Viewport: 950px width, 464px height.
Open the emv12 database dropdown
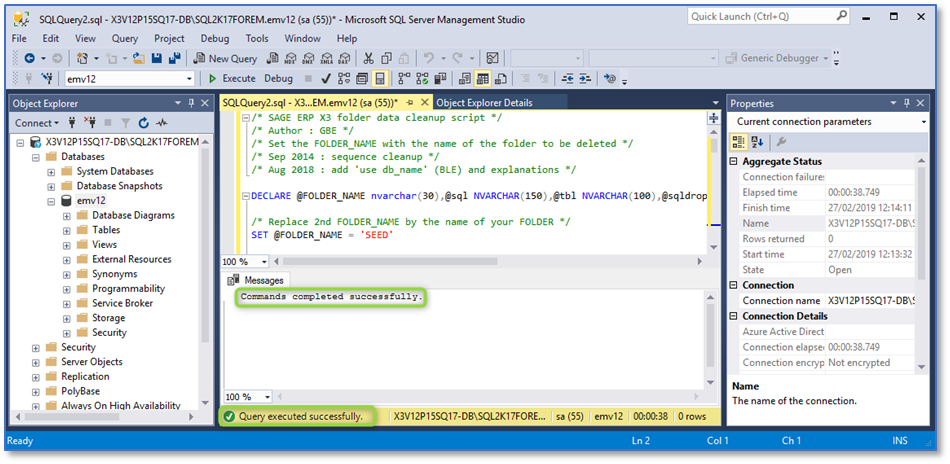coord(189,78)
